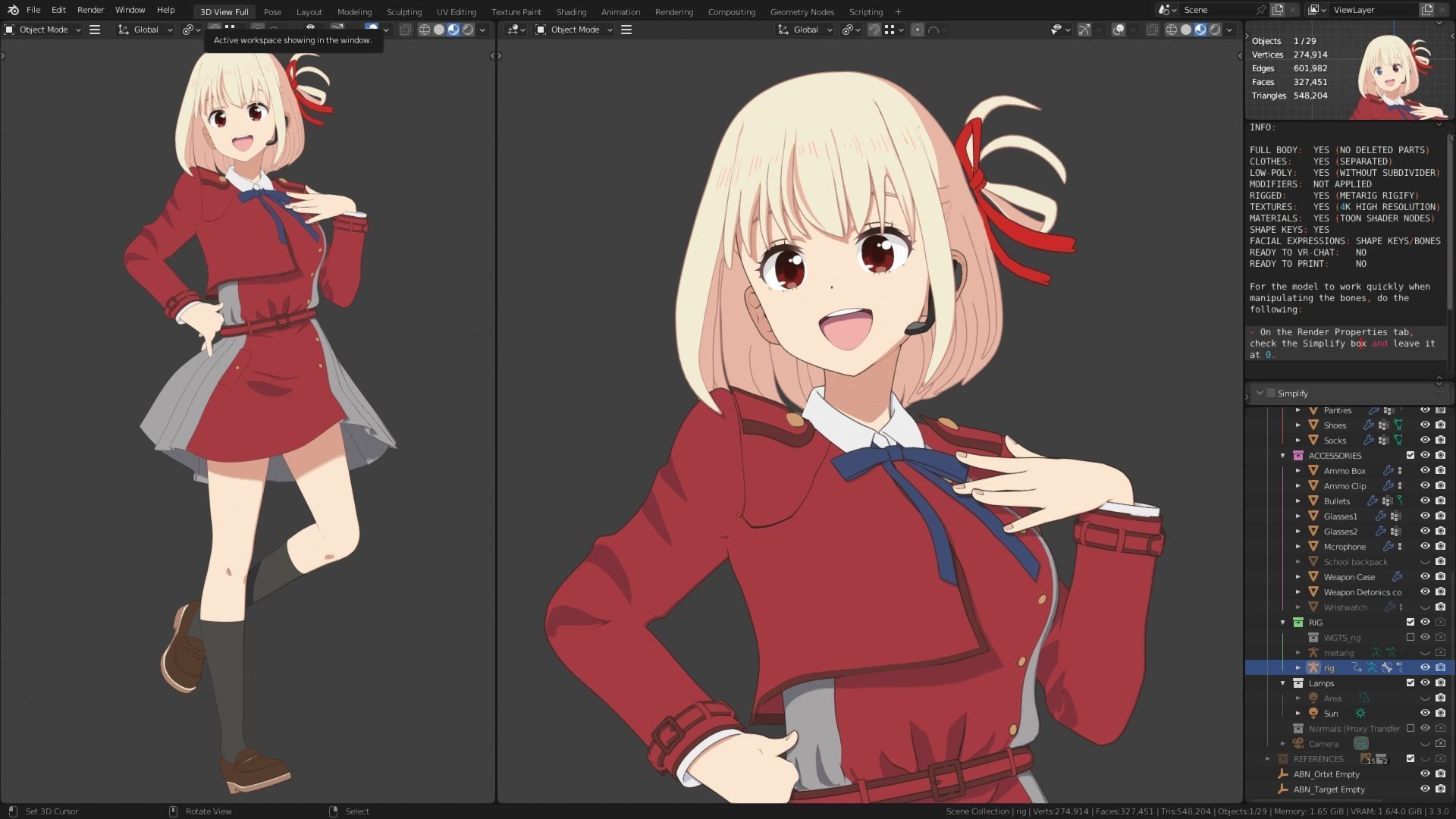The width and height of the screenshot is (1456, 819).
Task: Open Object Mode dropdown in right viewport
Action: pos(574,30)
